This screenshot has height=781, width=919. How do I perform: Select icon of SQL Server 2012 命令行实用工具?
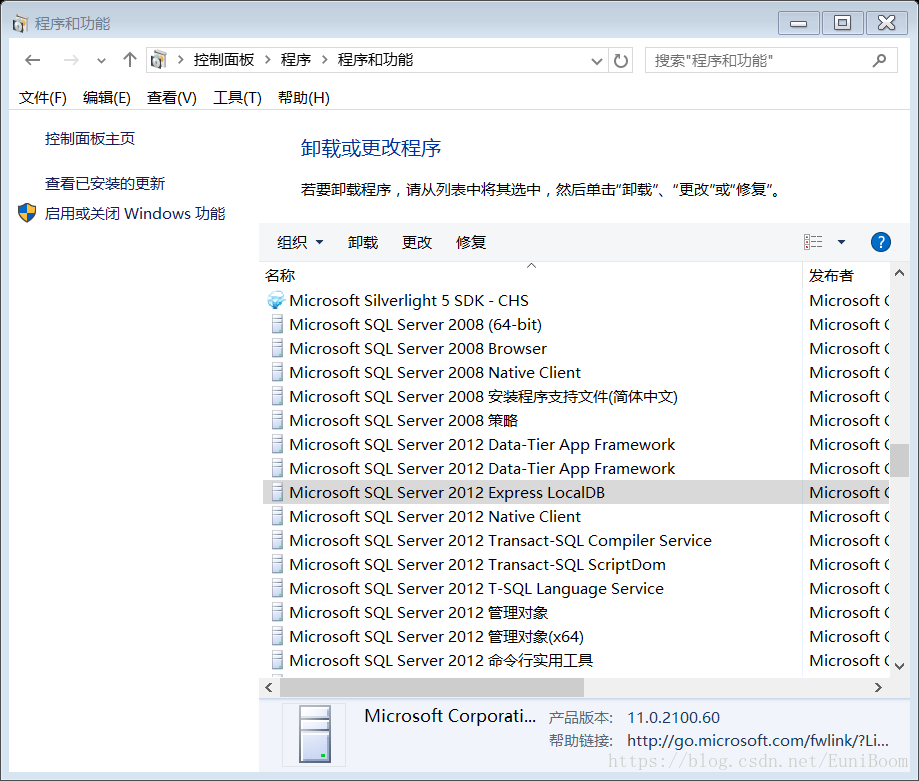point(277,661)
